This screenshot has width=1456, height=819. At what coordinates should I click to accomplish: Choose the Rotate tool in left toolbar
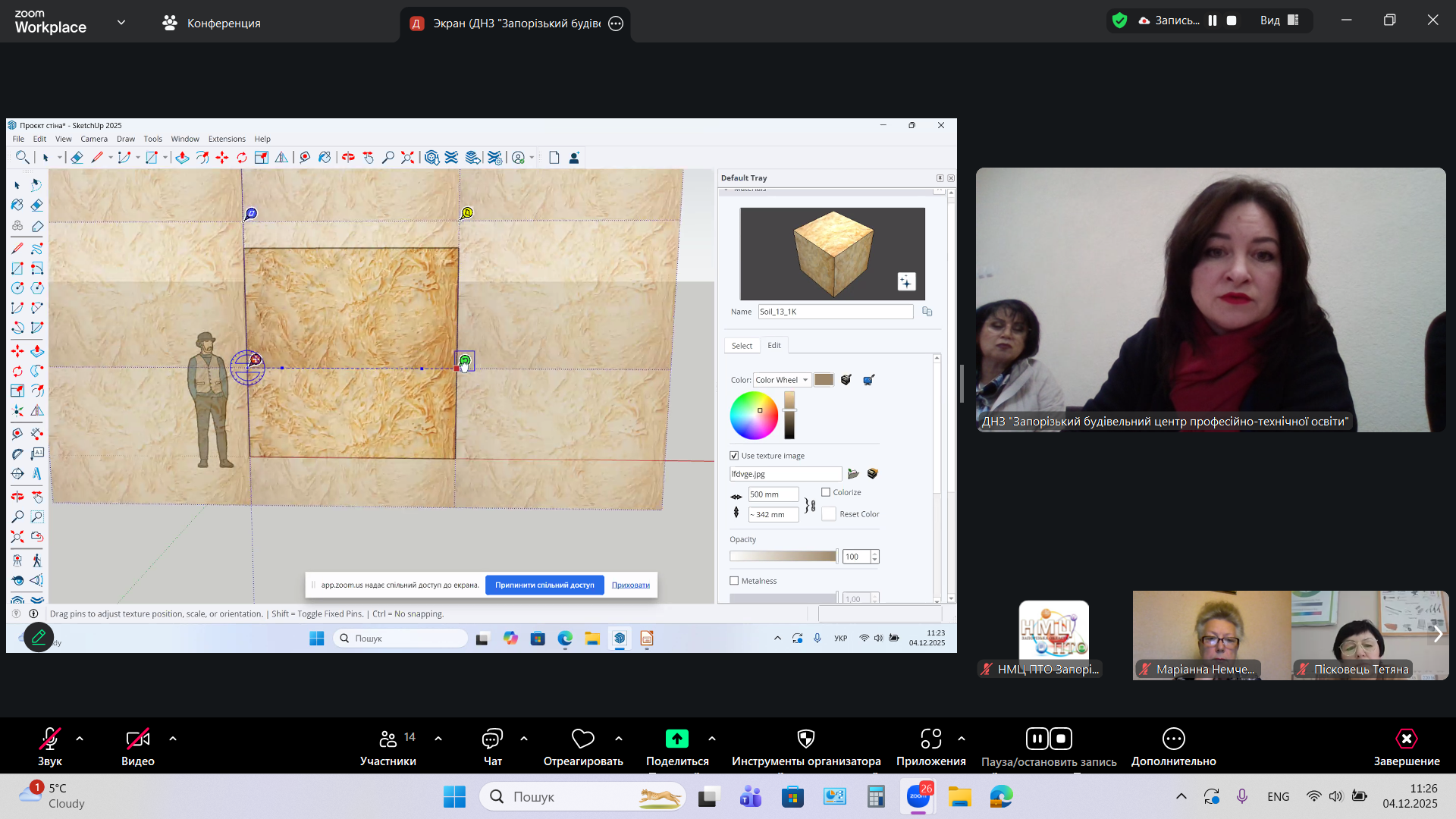pos(17,371)
